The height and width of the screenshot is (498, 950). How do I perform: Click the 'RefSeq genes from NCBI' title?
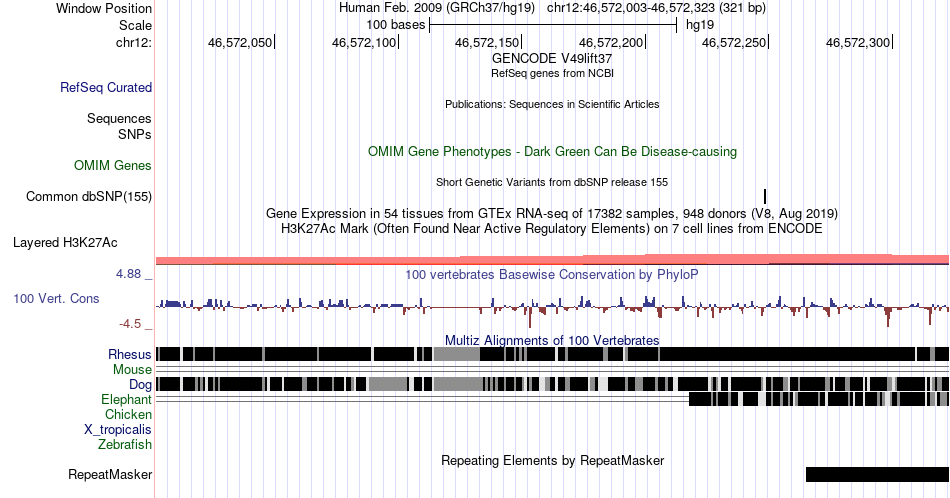point(552,73)
